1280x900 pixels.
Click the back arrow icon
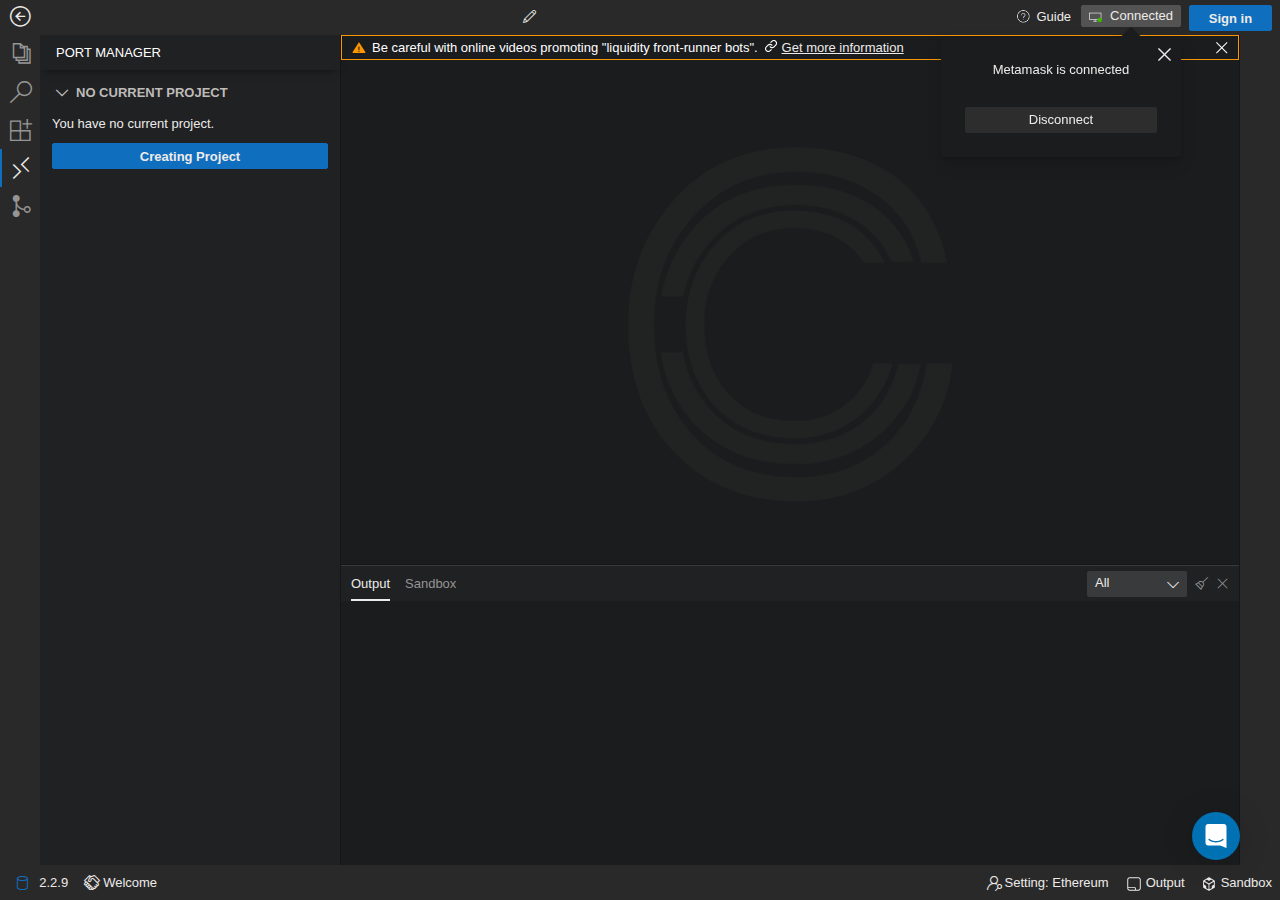tap(20, 17)
